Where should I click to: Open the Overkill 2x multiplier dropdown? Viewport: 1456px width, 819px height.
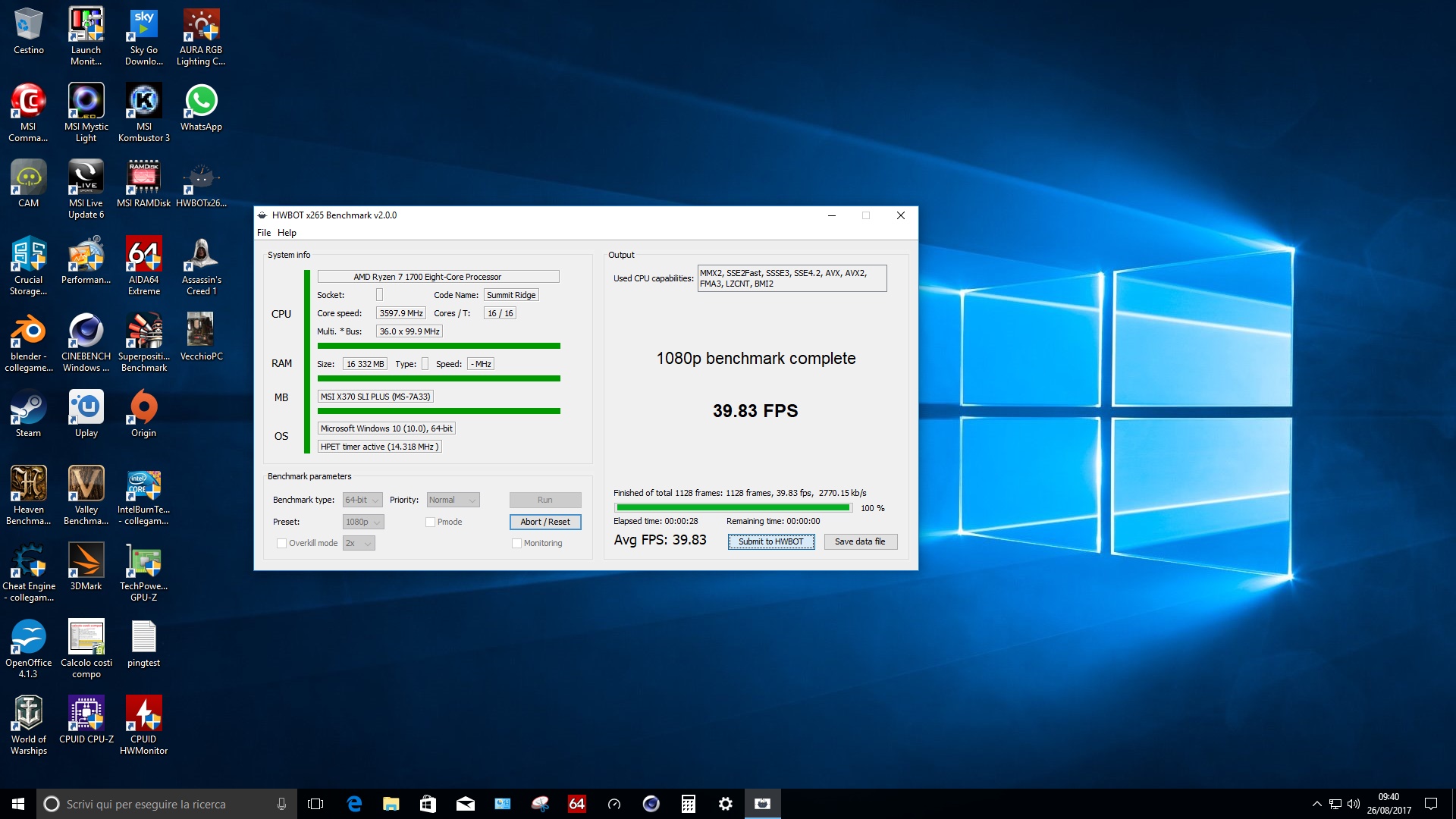[359, 543]
